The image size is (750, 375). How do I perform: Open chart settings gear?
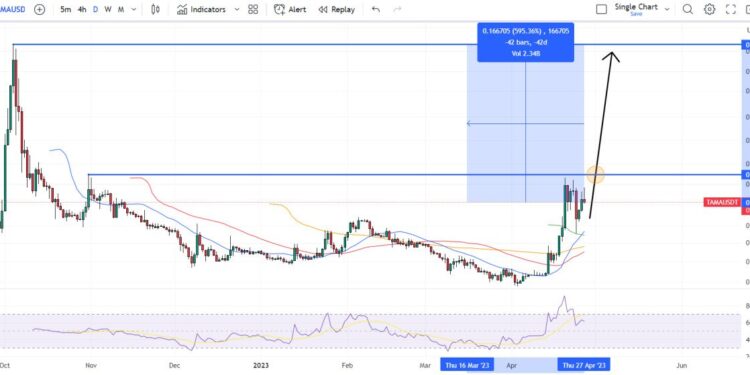click(709, 10)
